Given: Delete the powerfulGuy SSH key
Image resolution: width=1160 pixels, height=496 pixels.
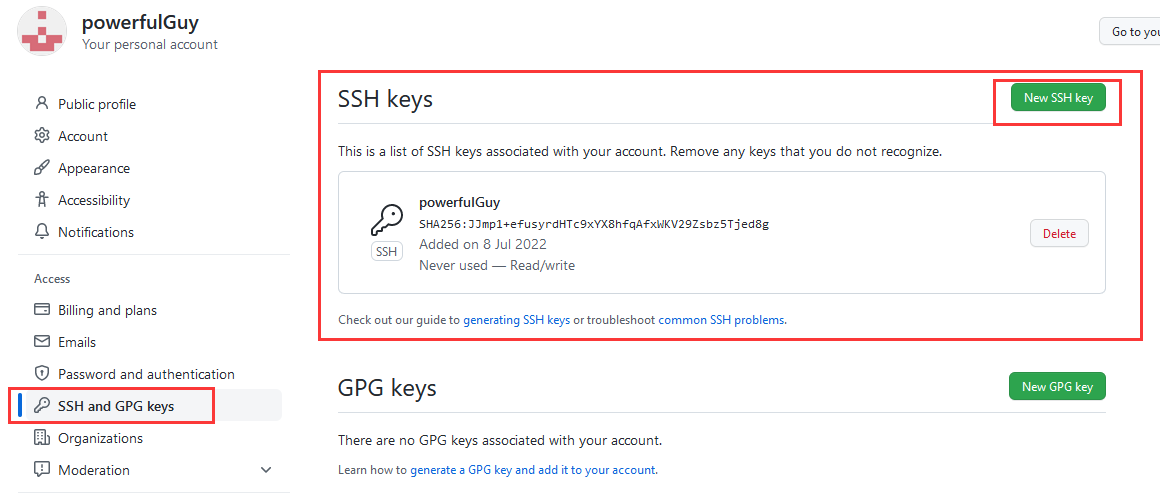Looking at the screenshot, I should coord(1059,234).
